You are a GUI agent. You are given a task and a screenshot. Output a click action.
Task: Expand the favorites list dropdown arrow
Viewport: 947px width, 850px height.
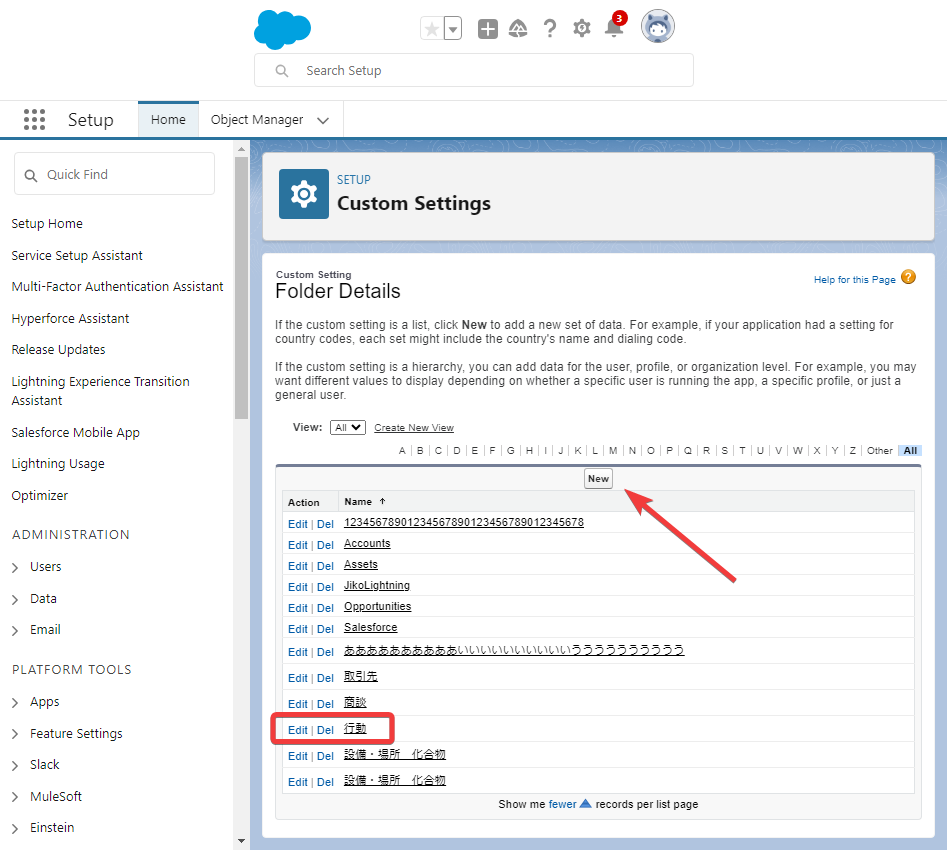click(453, 29)
